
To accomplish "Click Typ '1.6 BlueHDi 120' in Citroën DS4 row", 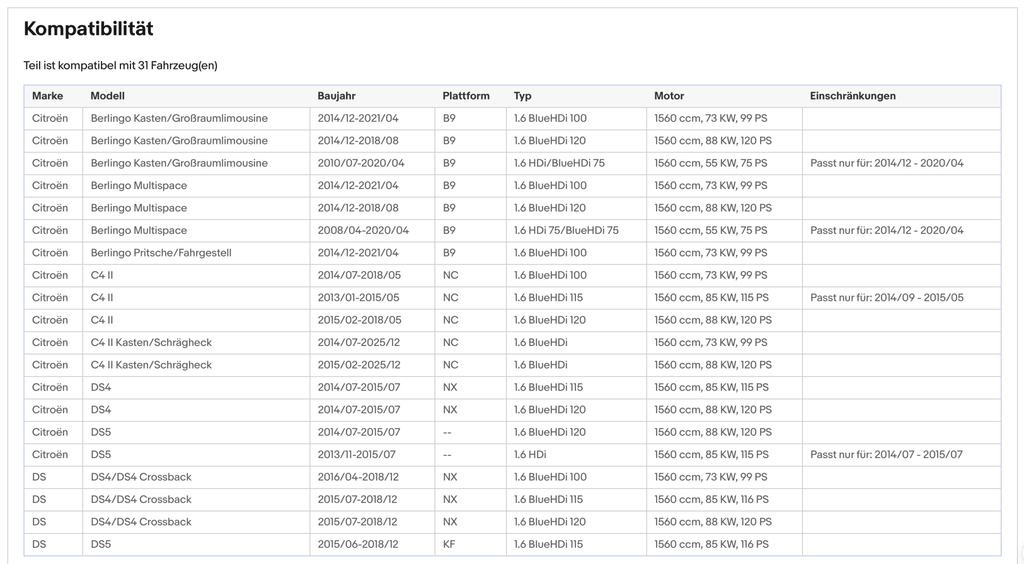I will pos(550,410).
